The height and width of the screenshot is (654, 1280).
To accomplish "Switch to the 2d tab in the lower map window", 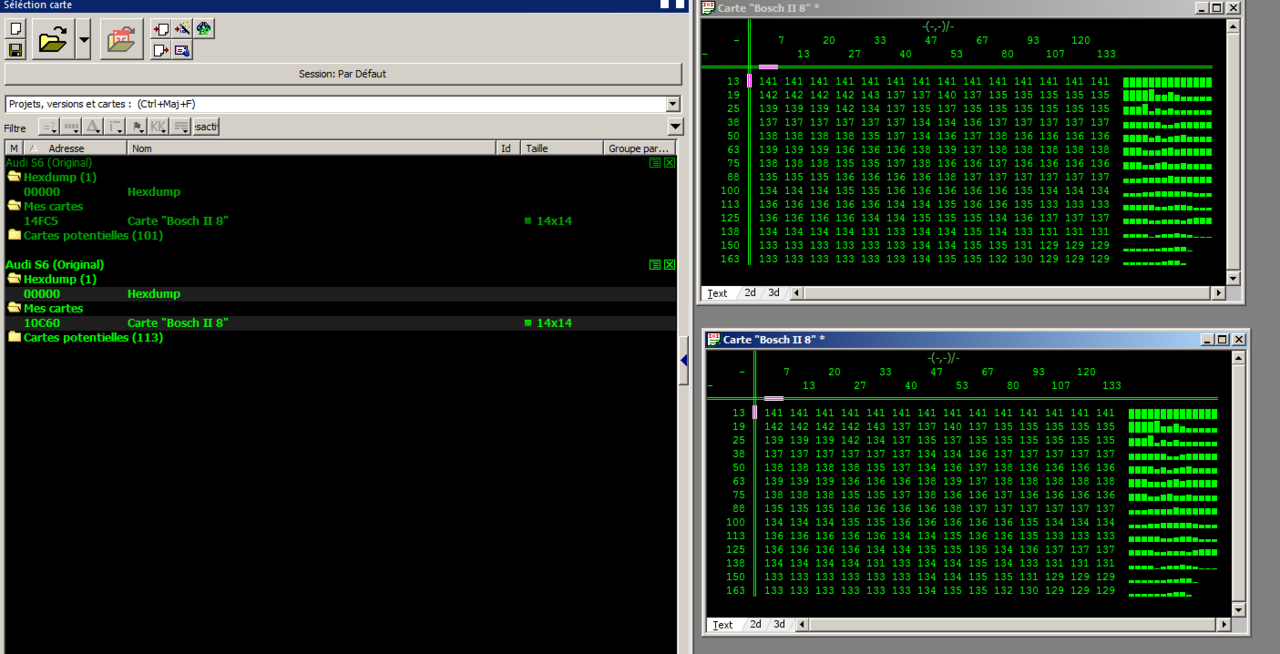I will 755,624.
